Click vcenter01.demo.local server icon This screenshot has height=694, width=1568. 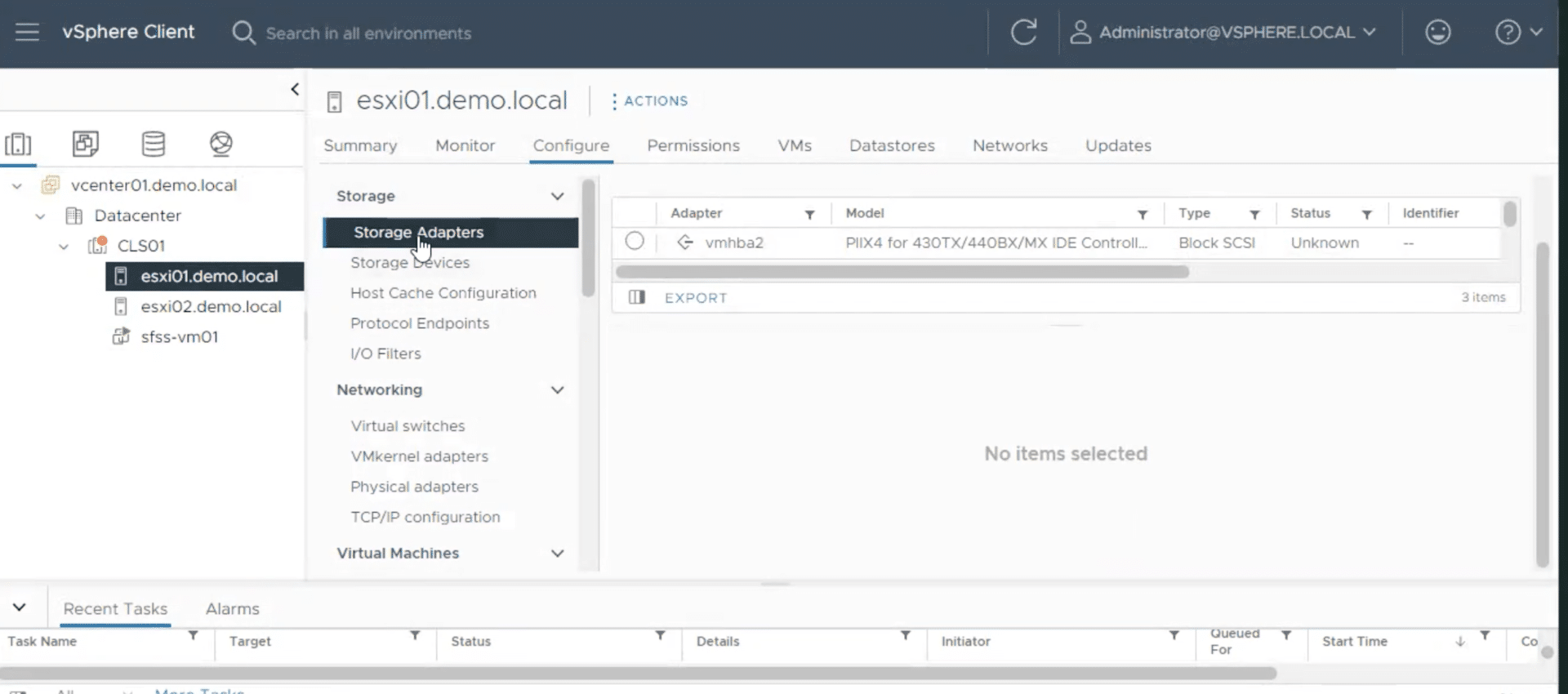50,185
